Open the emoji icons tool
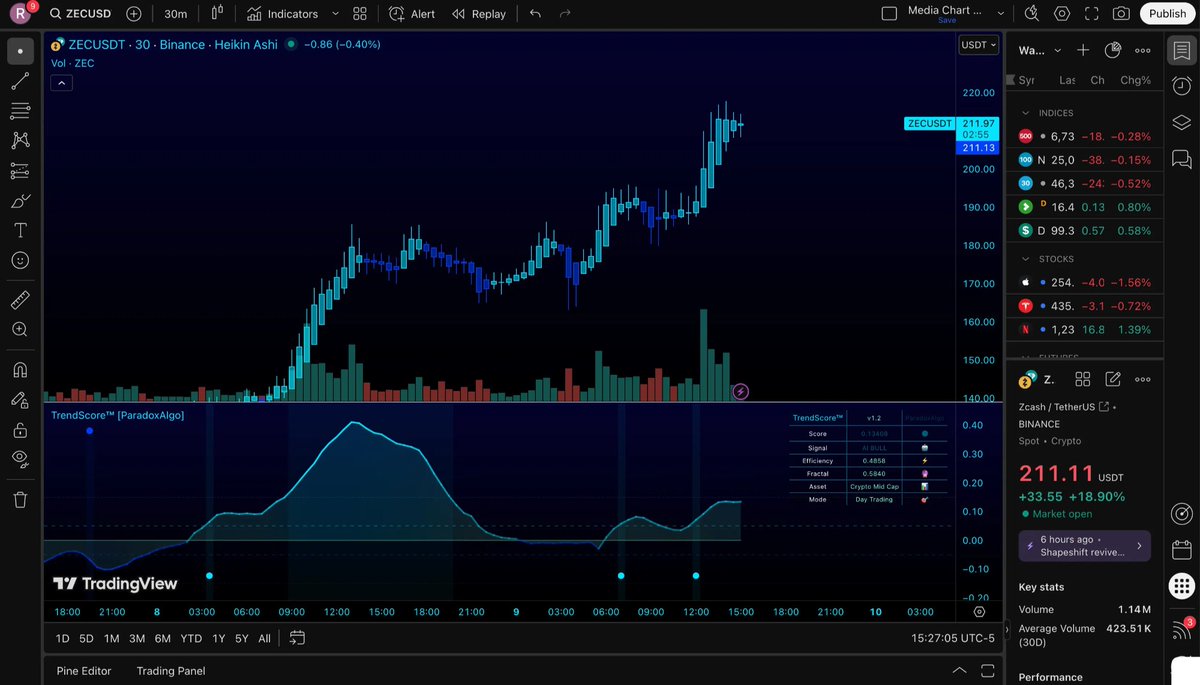Image resolution: width=1200 pixels, height=685 pixels. (20, 260)
